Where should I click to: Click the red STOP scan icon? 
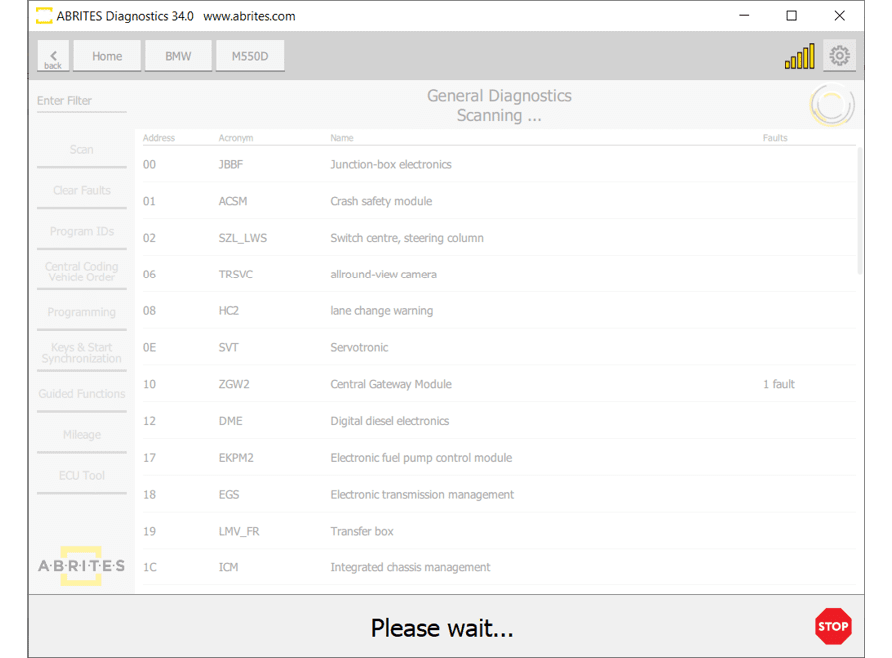[832, 627]
